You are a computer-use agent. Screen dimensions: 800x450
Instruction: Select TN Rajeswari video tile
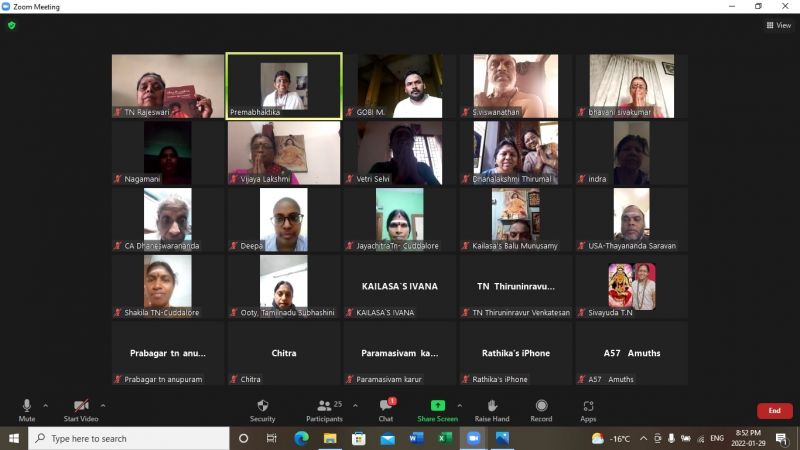[168, 86]
